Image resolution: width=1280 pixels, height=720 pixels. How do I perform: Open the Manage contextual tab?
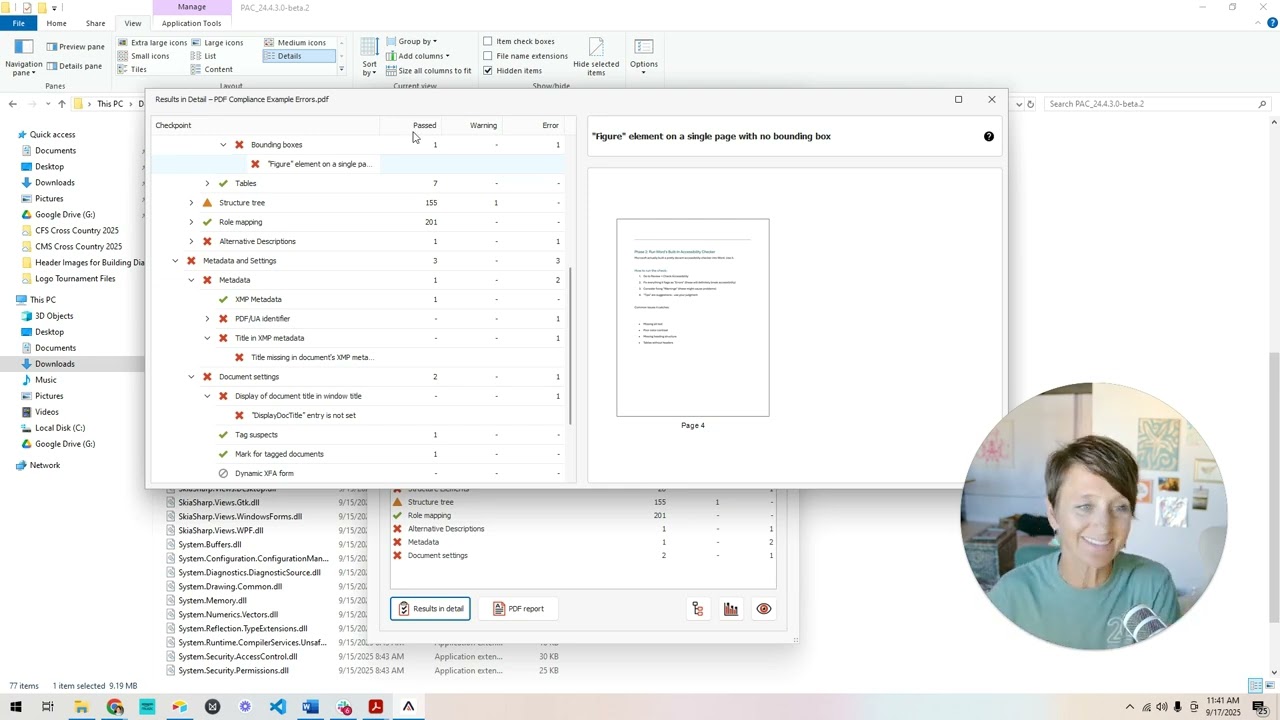click(191, 7)
